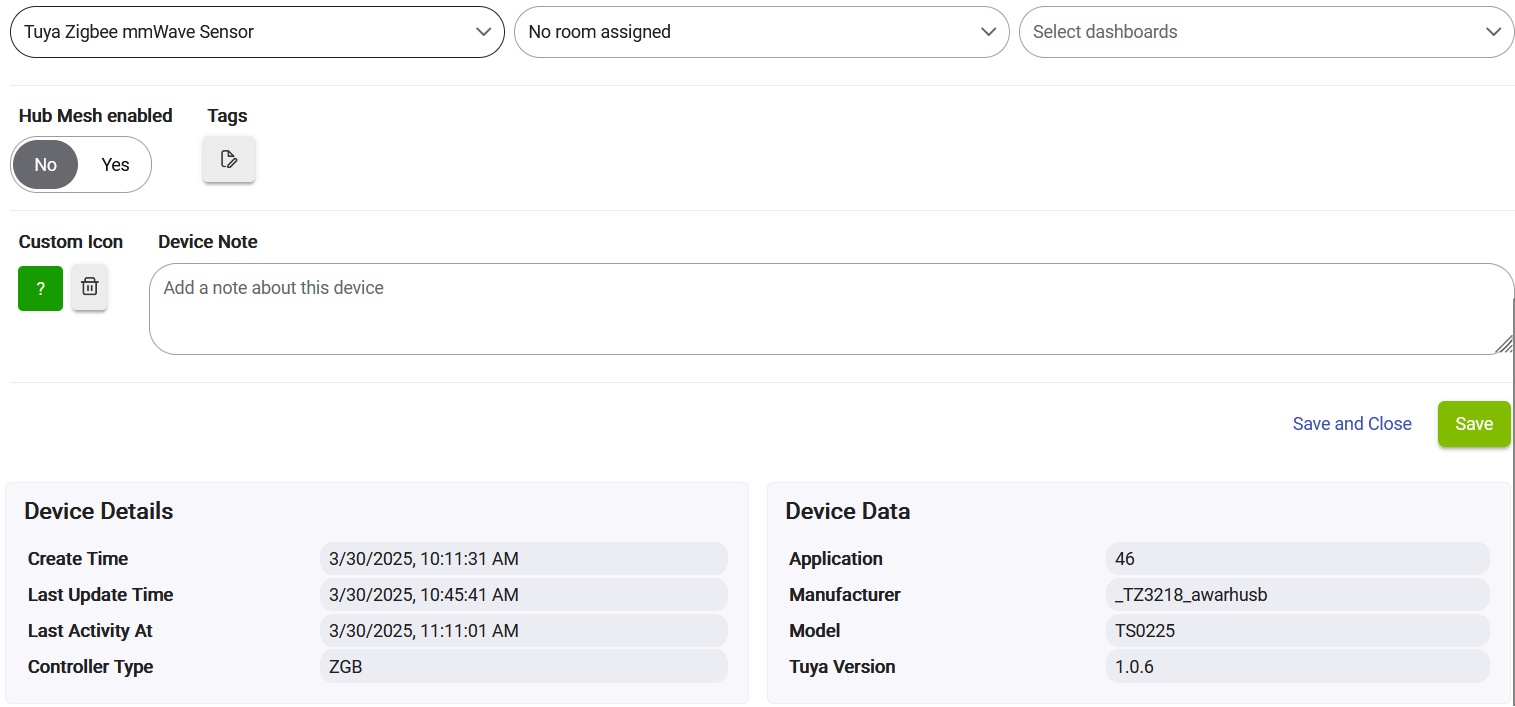Click the Device Note label

pyautogui.click(x=208, y=242)
